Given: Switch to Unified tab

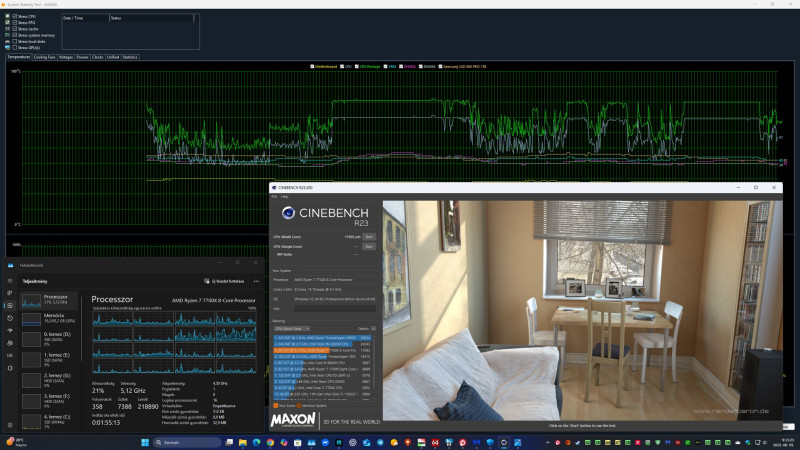Looking at the screenshot, I should click(x=113, y=57).
